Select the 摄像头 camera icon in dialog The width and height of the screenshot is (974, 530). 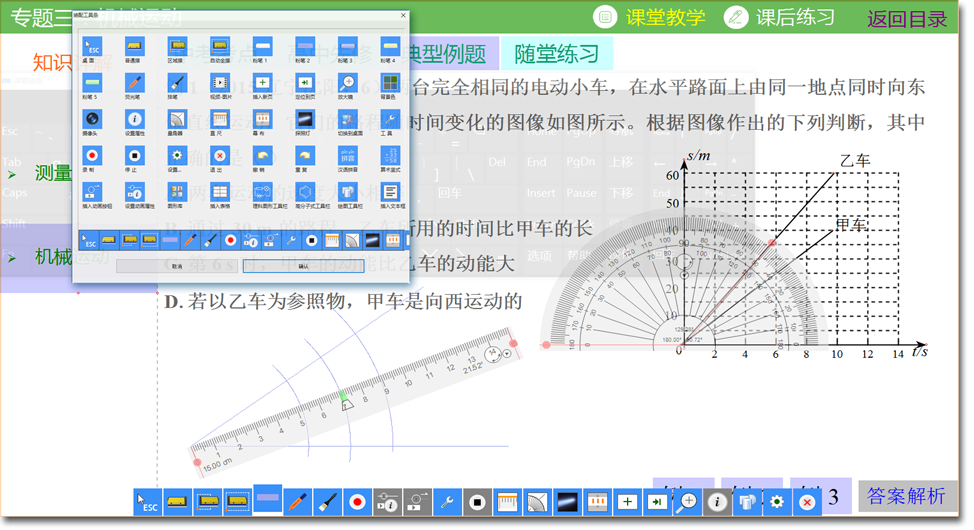[x=91, y=120]
